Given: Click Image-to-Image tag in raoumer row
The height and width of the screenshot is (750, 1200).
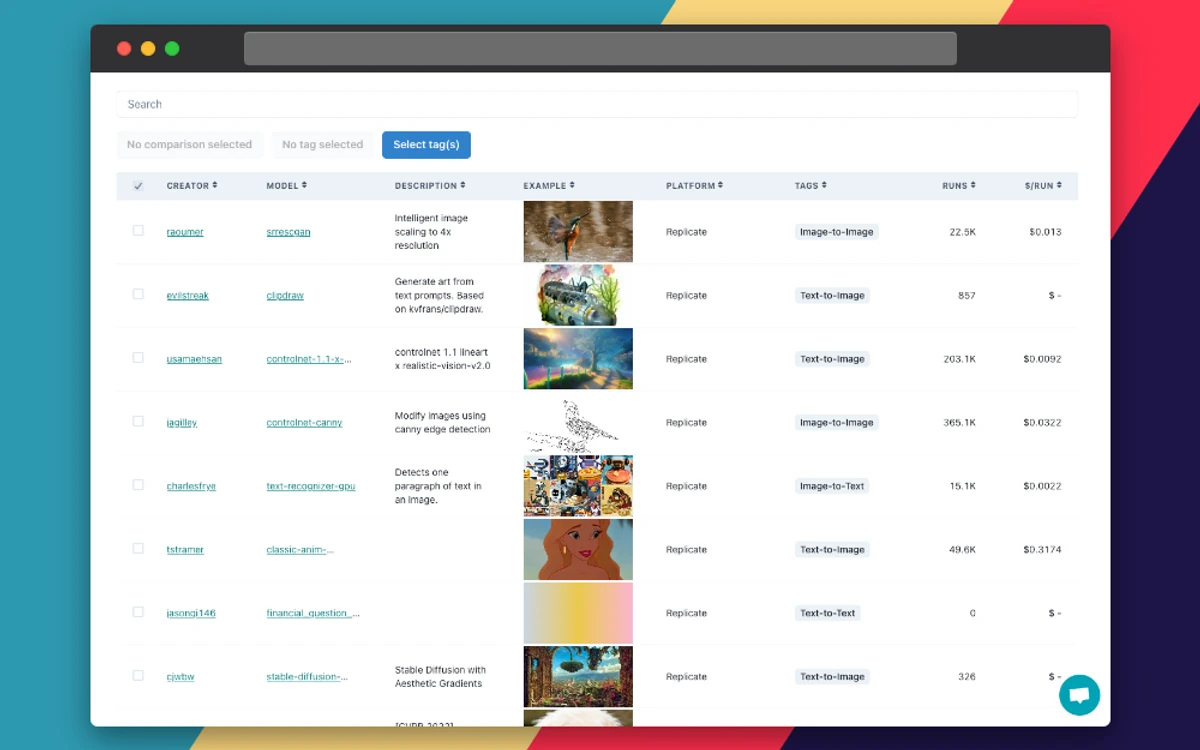Looking at the screenshot, I should (x=837, y=232).
